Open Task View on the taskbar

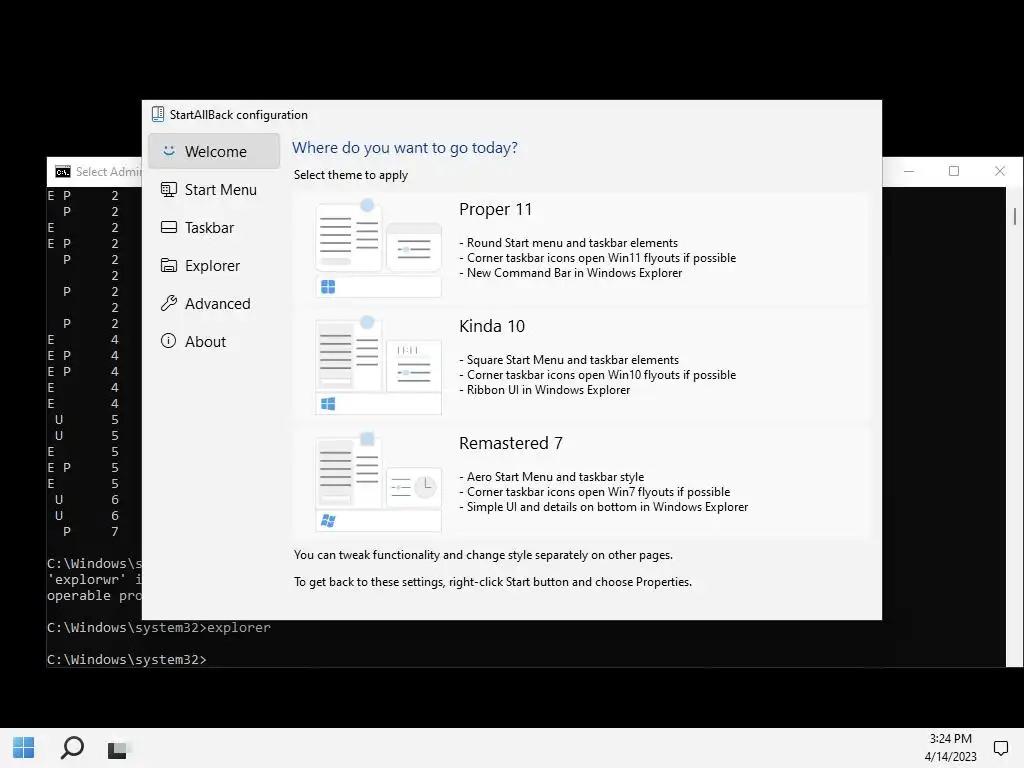(x=118, y=749)
